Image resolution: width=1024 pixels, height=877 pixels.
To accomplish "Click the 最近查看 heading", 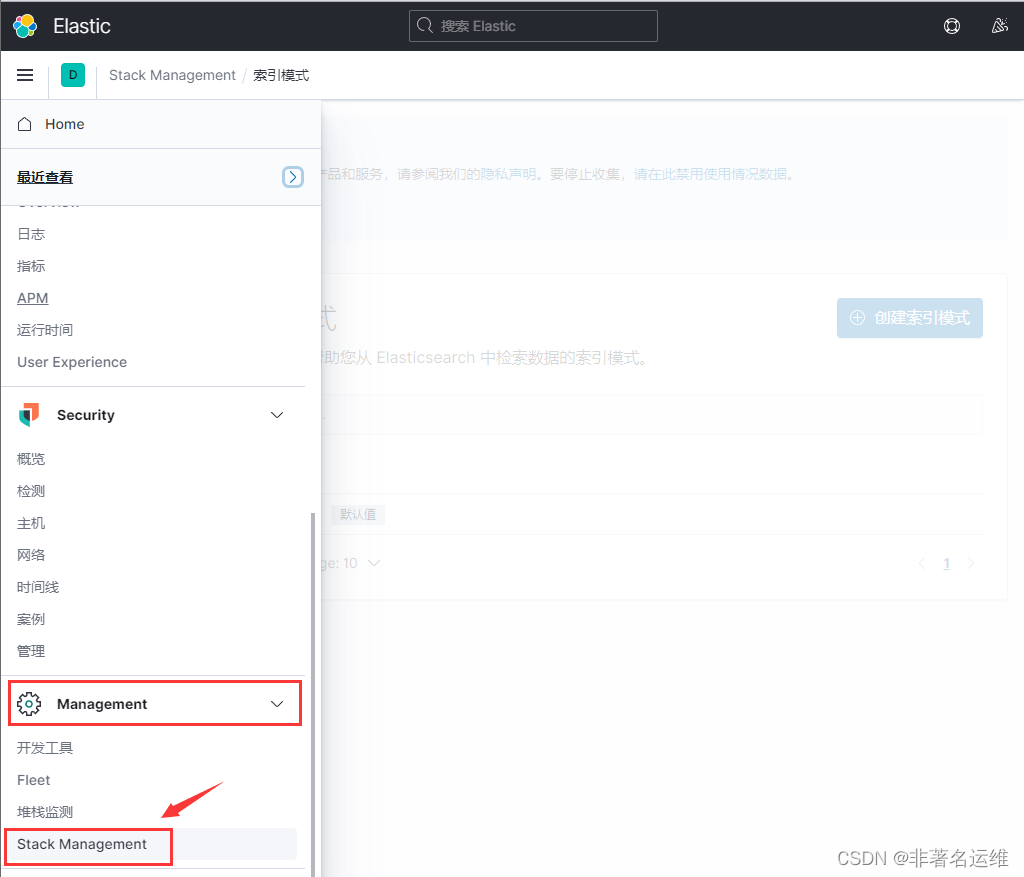I will (45, 177).
